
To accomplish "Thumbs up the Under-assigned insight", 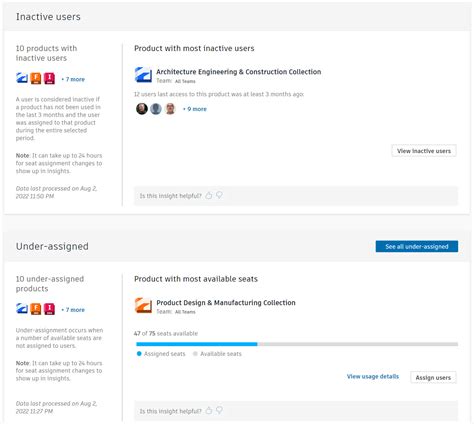I will pos(209,411).
